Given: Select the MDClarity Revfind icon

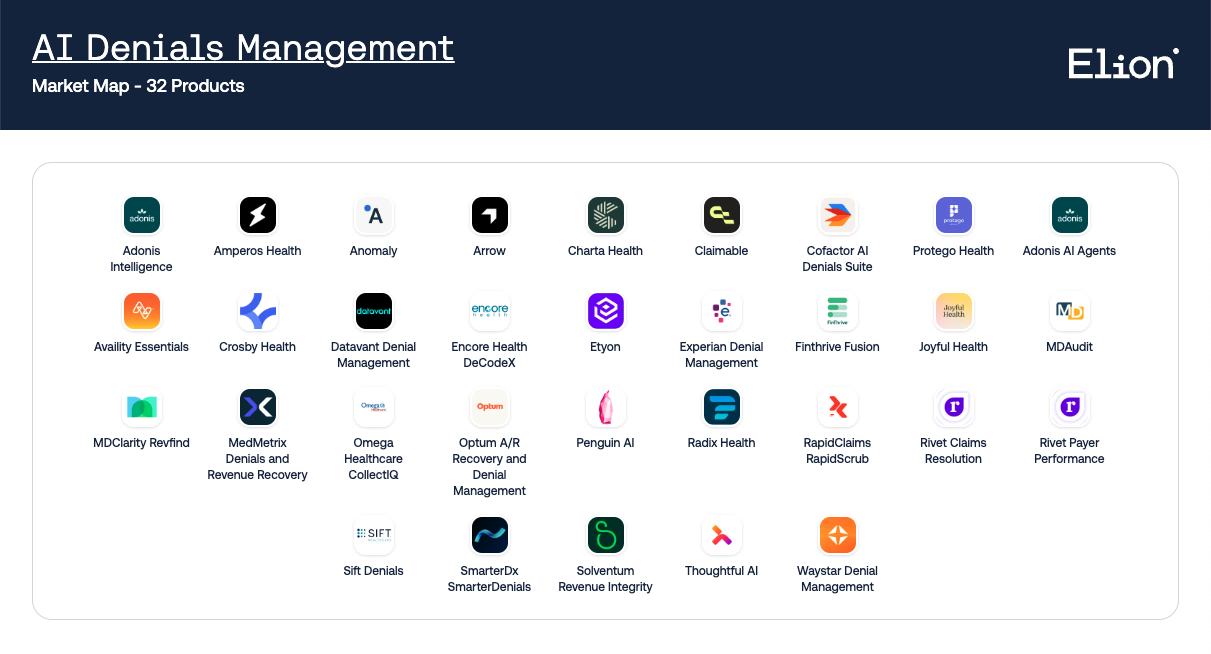Looking at the screenshot, I should click(x=141, y=407).
